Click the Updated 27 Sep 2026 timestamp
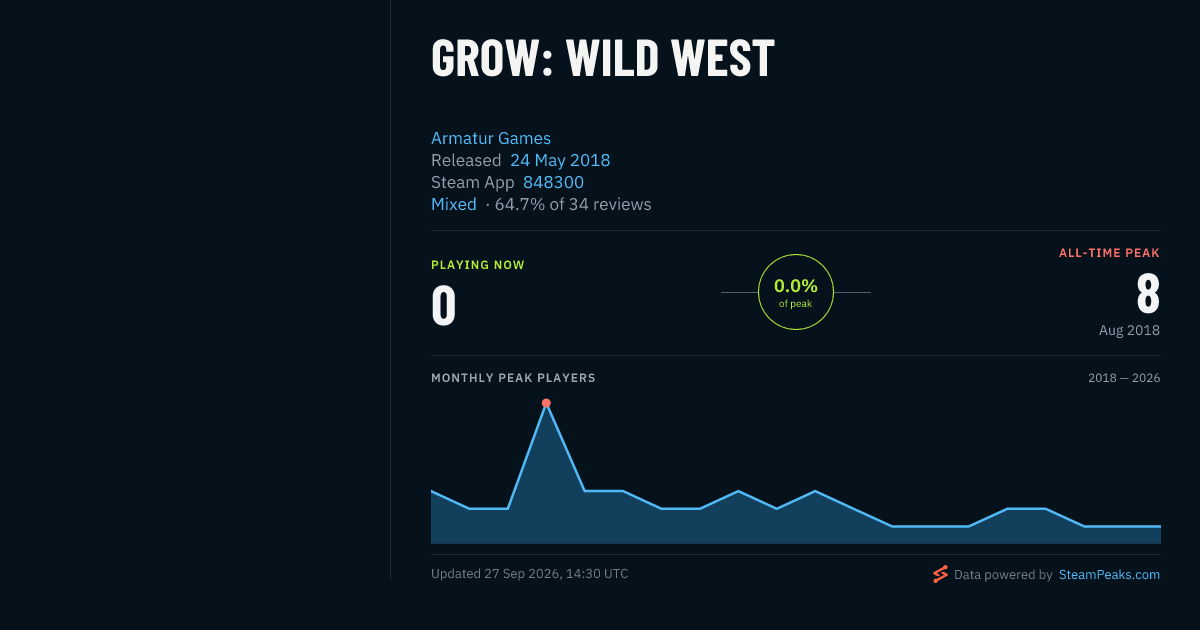Screen dimensions: 1200x630 coord(530,574)
